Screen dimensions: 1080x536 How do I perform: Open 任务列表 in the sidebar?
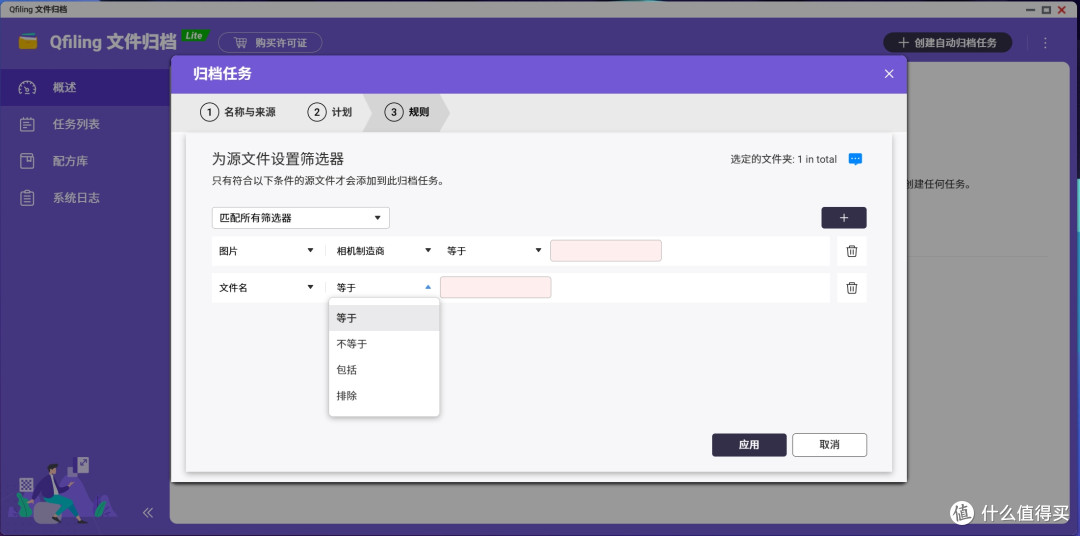coord(85,125)
